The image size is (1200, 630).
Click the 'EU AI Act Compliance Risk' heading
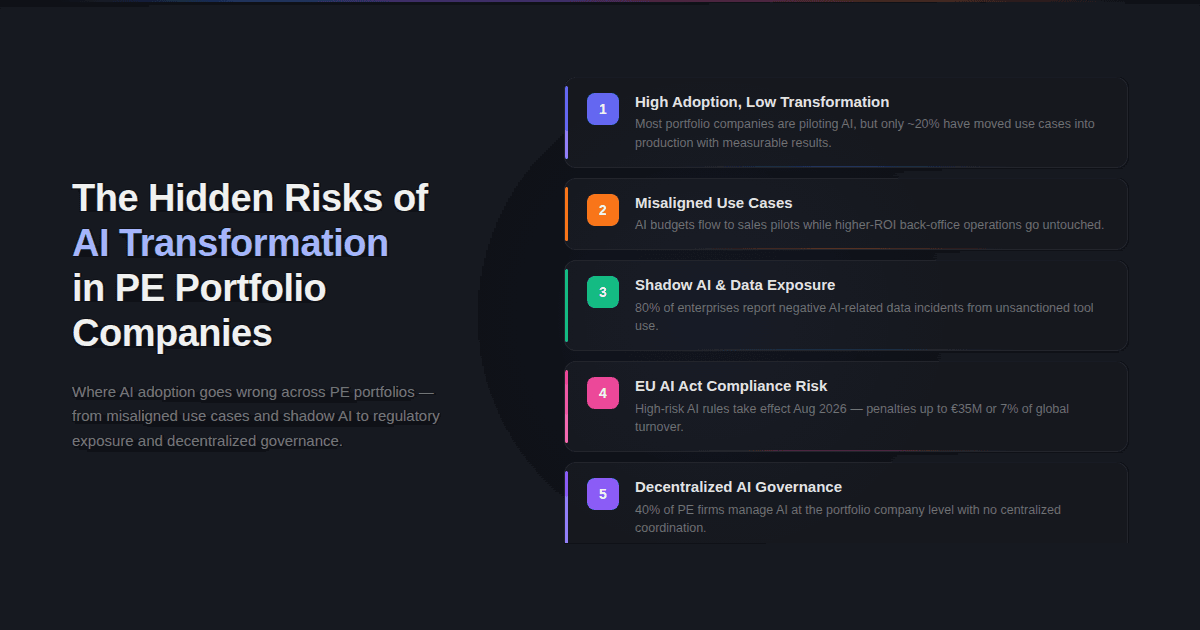point(731,385)
